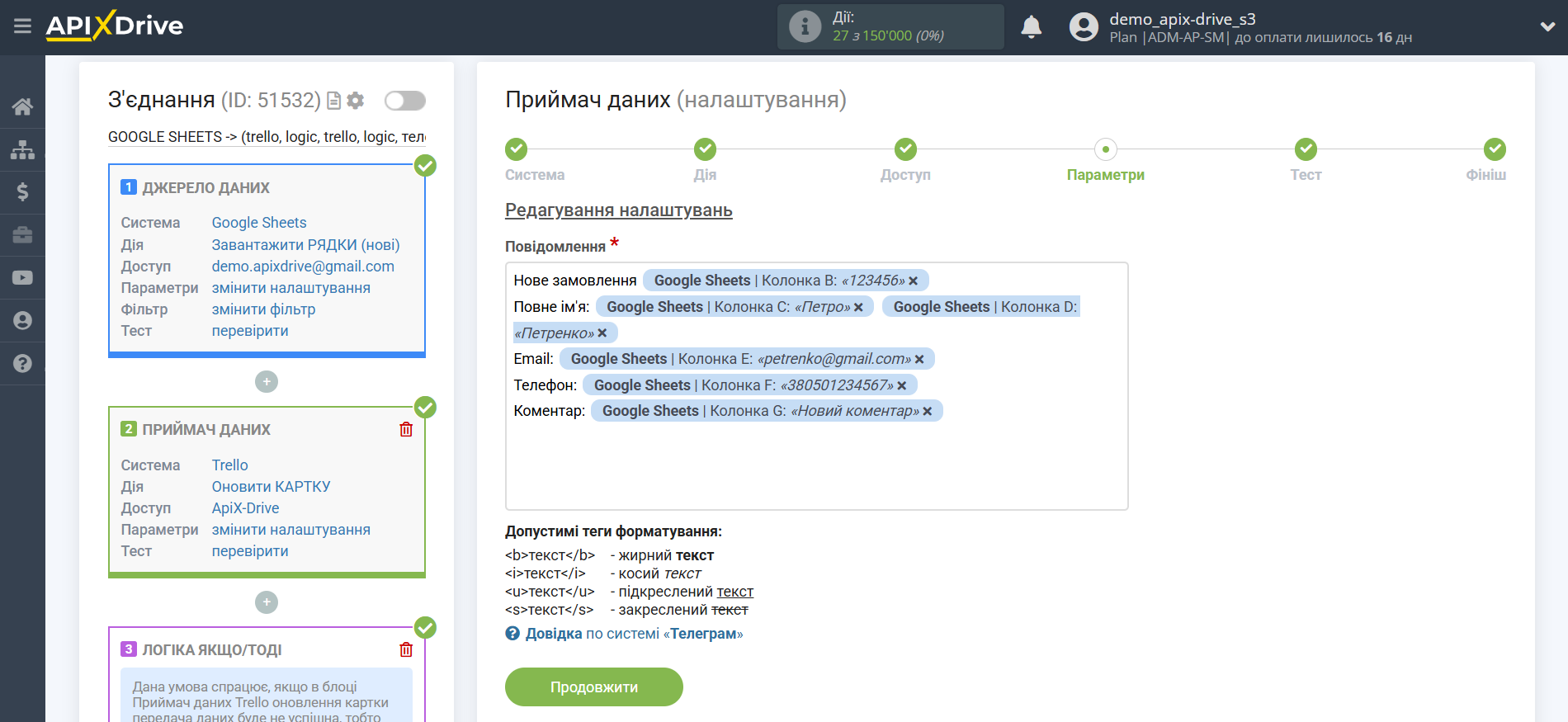Remove the Колонка C tag «Петро»
The height and width of the screenshot is (722, 1568).
tap(858, 308)
